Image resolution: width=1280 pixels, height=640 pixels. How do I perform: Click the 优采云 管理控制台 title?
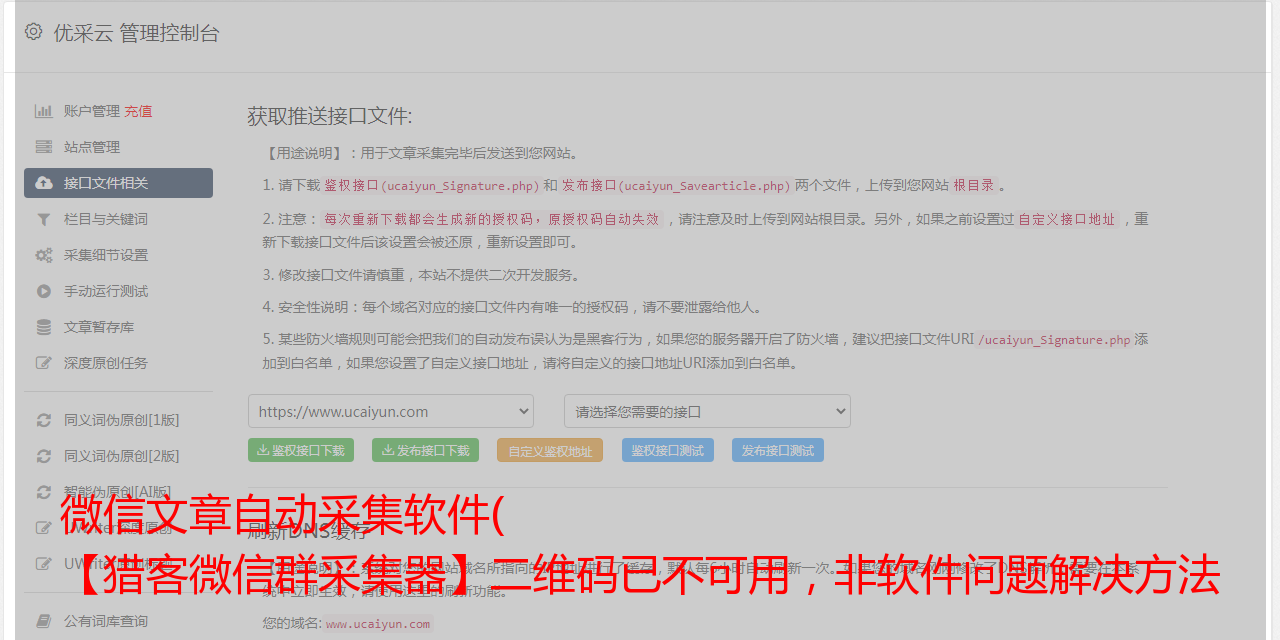tap(136, 33)
